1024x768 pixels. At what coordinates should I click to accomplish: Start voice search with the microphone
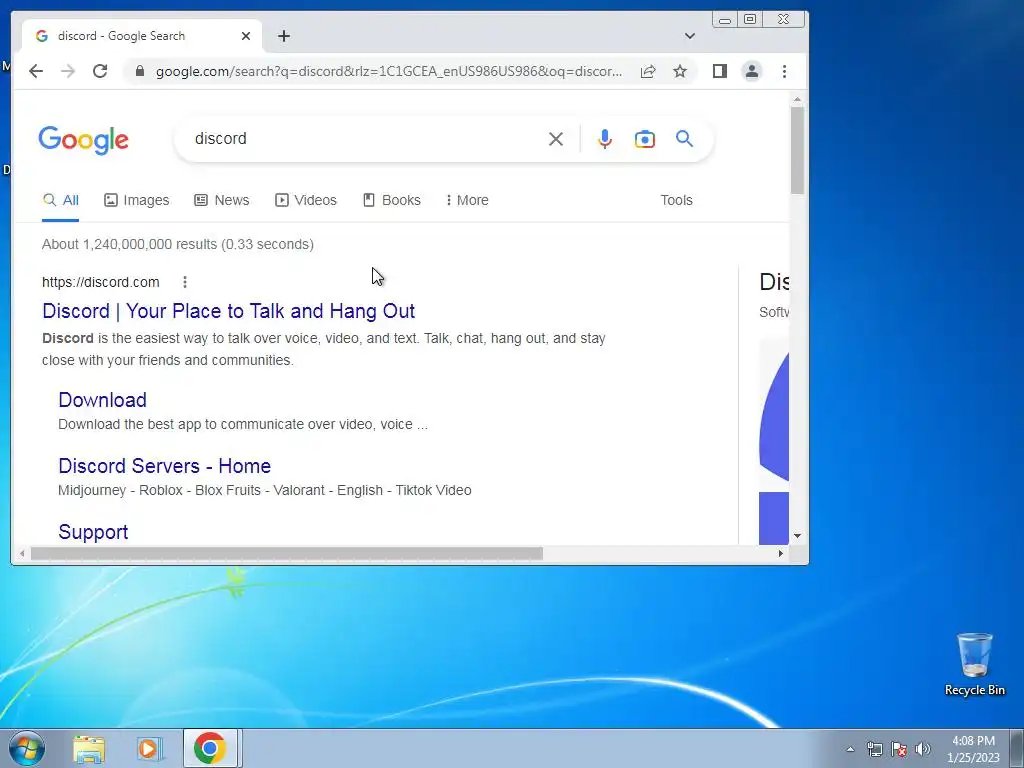(605, 138)
